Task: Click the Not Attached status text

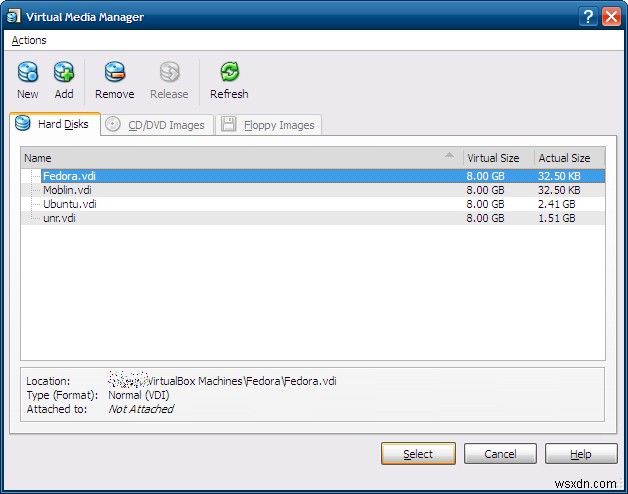Action: pyautogui.click(x=141, y=409)
